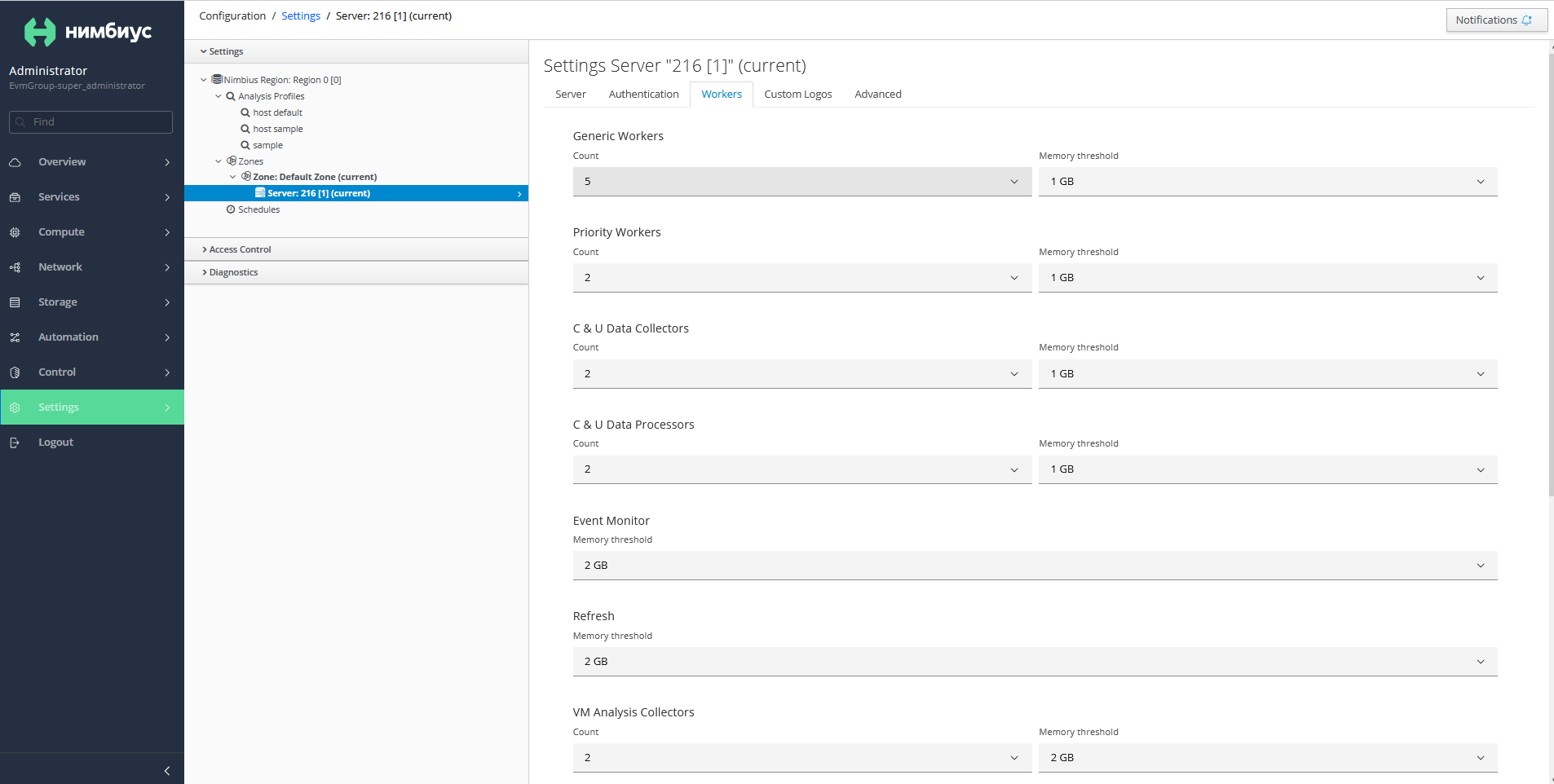Image resolution: width=1554 pixels, height=784 pixels.
Task: Switch to the Custom Logos tab
Action: pos(798,95)
